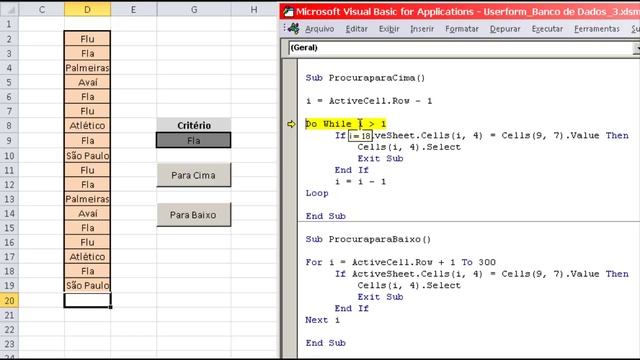
Task: Click the highlighted Do While line
Action: 346,124
